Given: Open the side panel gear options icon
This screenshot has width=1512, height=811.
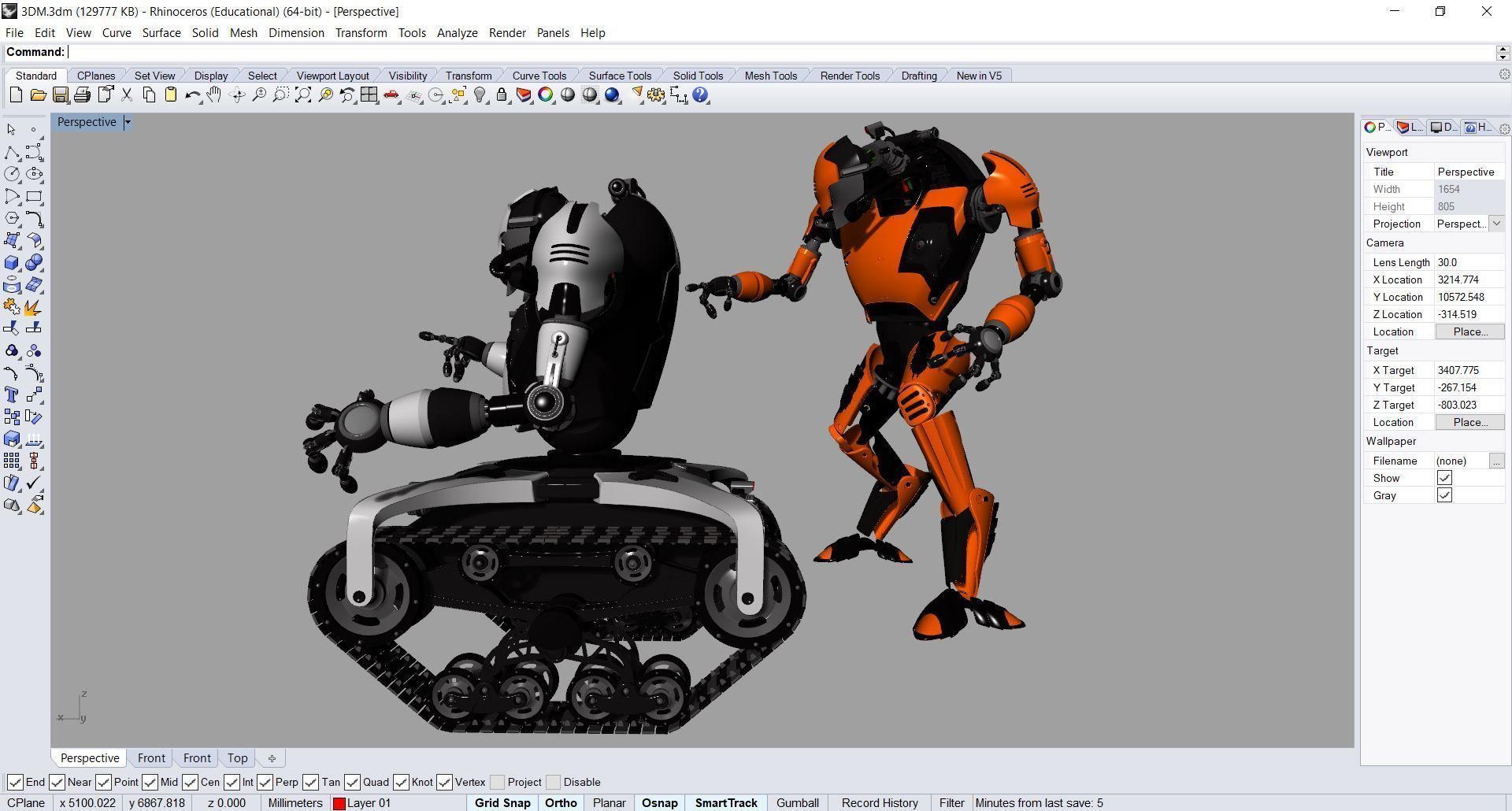Looking at the screenshot, I should pyautogui.click(x=1504, y=128).
